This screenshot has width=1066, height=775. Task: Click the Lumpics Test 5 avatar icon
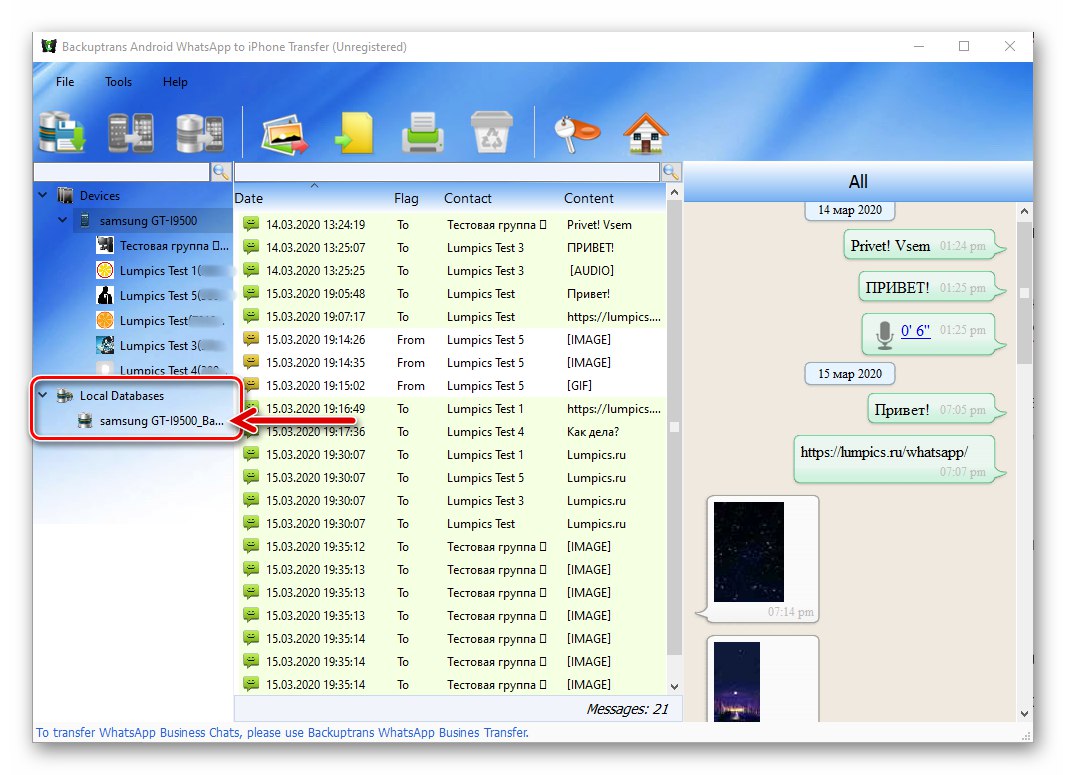click(x=105, y=295)
